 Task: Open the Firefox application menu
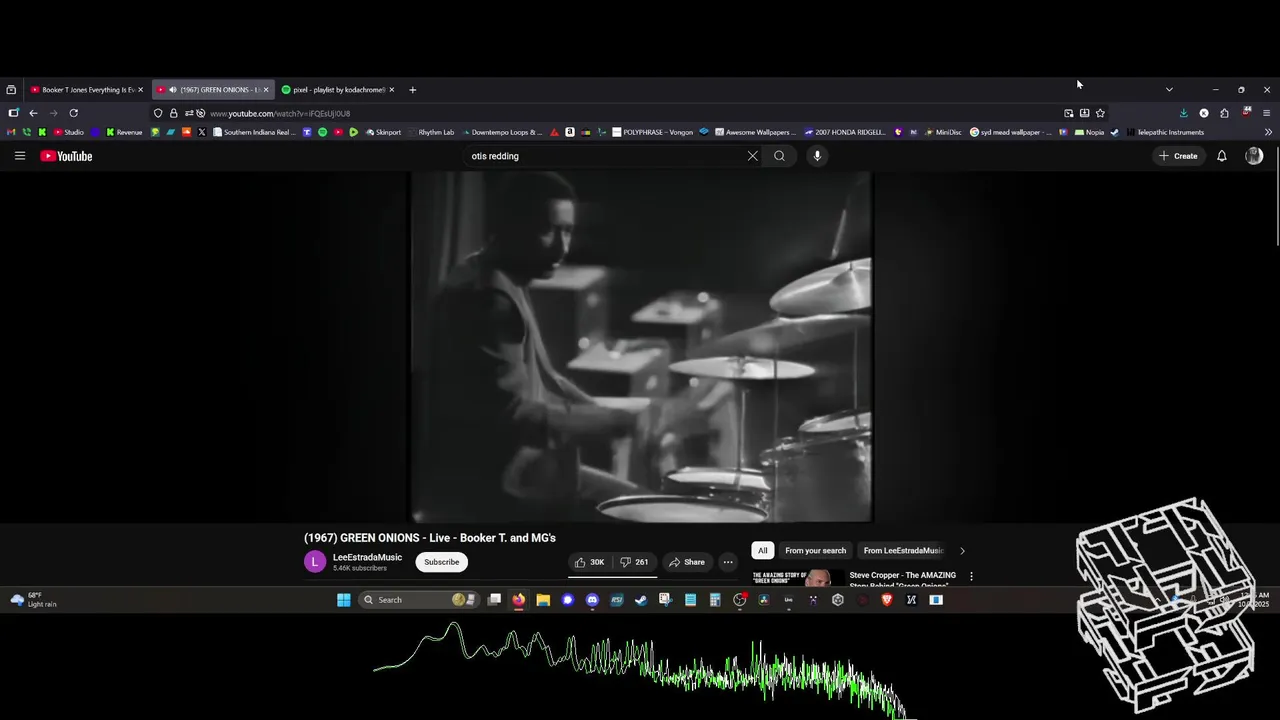[1266, 113]
